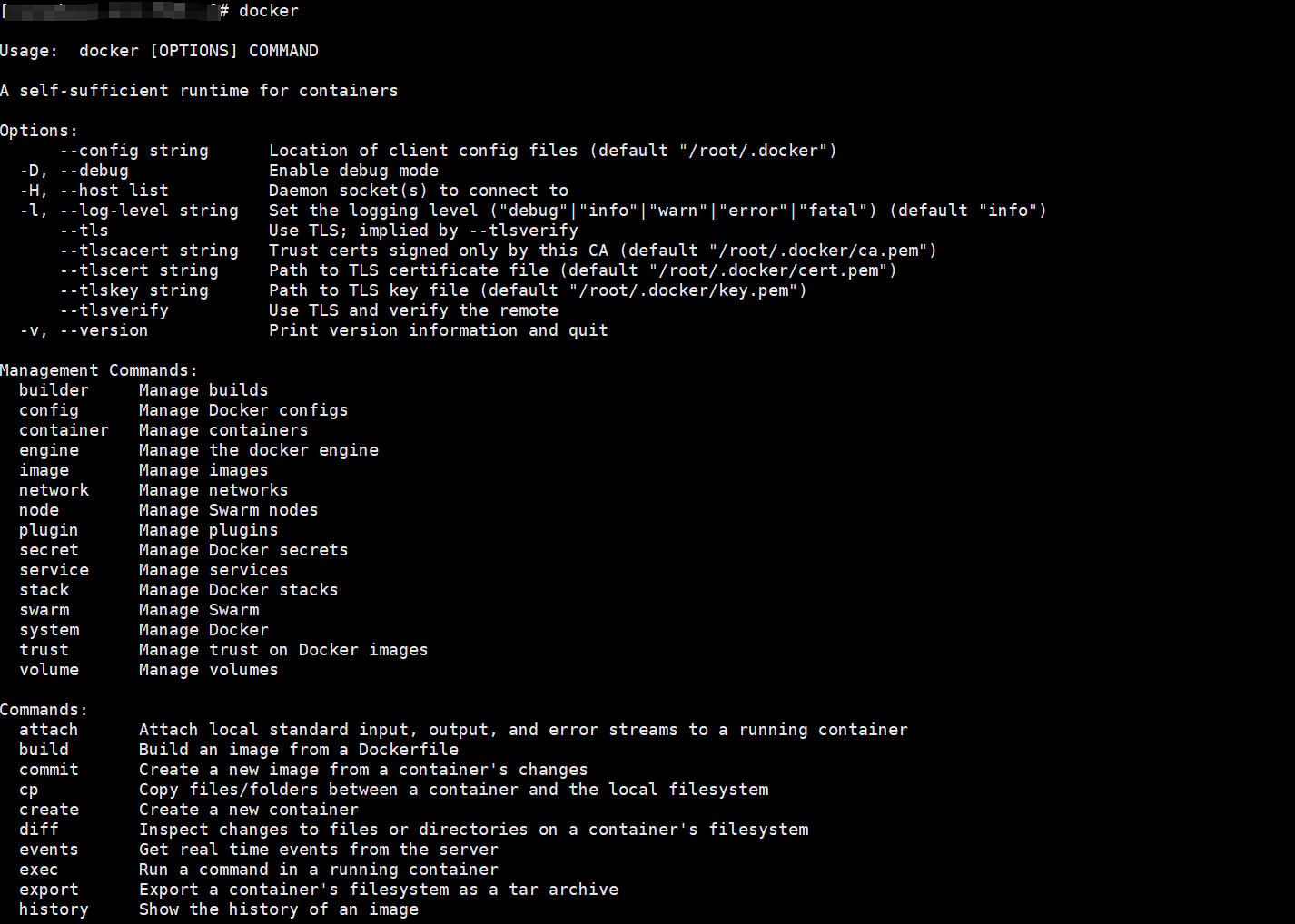Viewport: 1295px width, 924px height.
Task: Click the engine command name
Action: click(49, 450)
